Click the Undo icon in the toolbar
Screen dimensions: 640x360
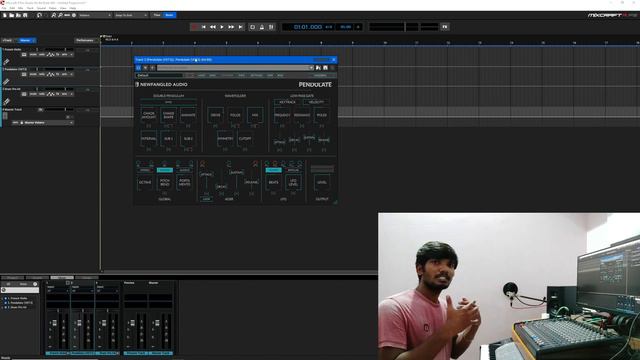pyautogui.click(x=39, y=15)
